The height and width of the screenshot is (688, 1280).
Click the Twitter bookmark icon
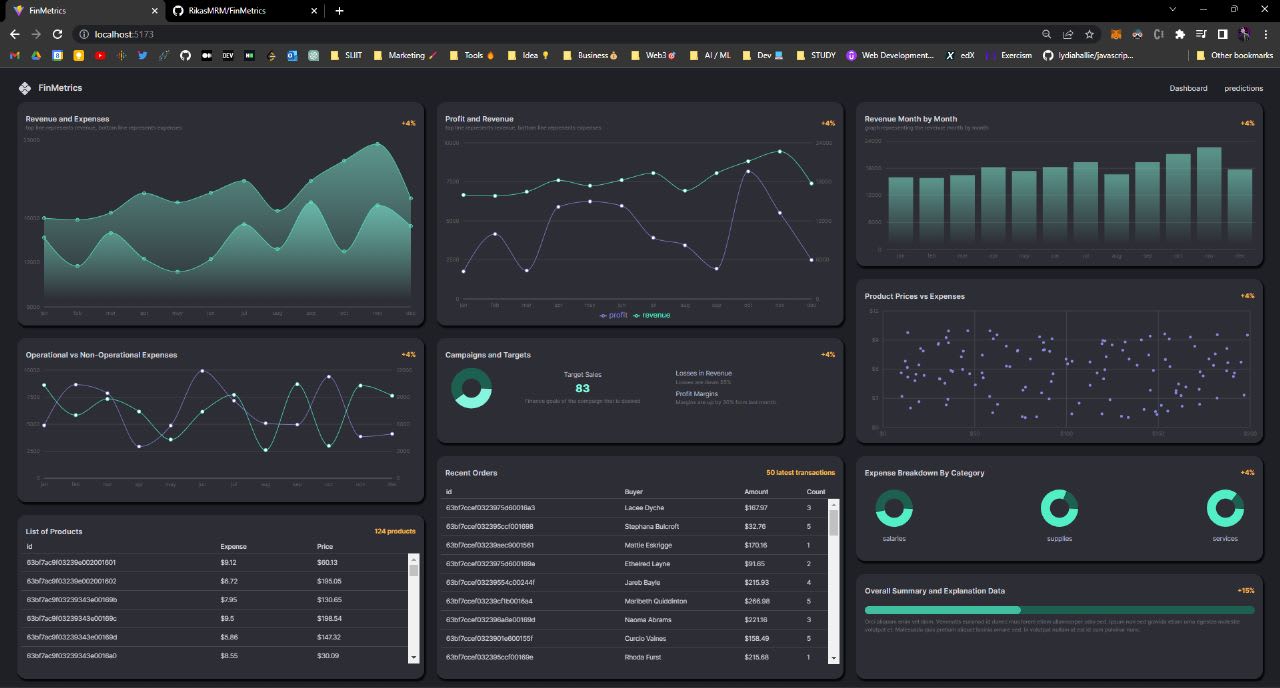pos(143,55)
